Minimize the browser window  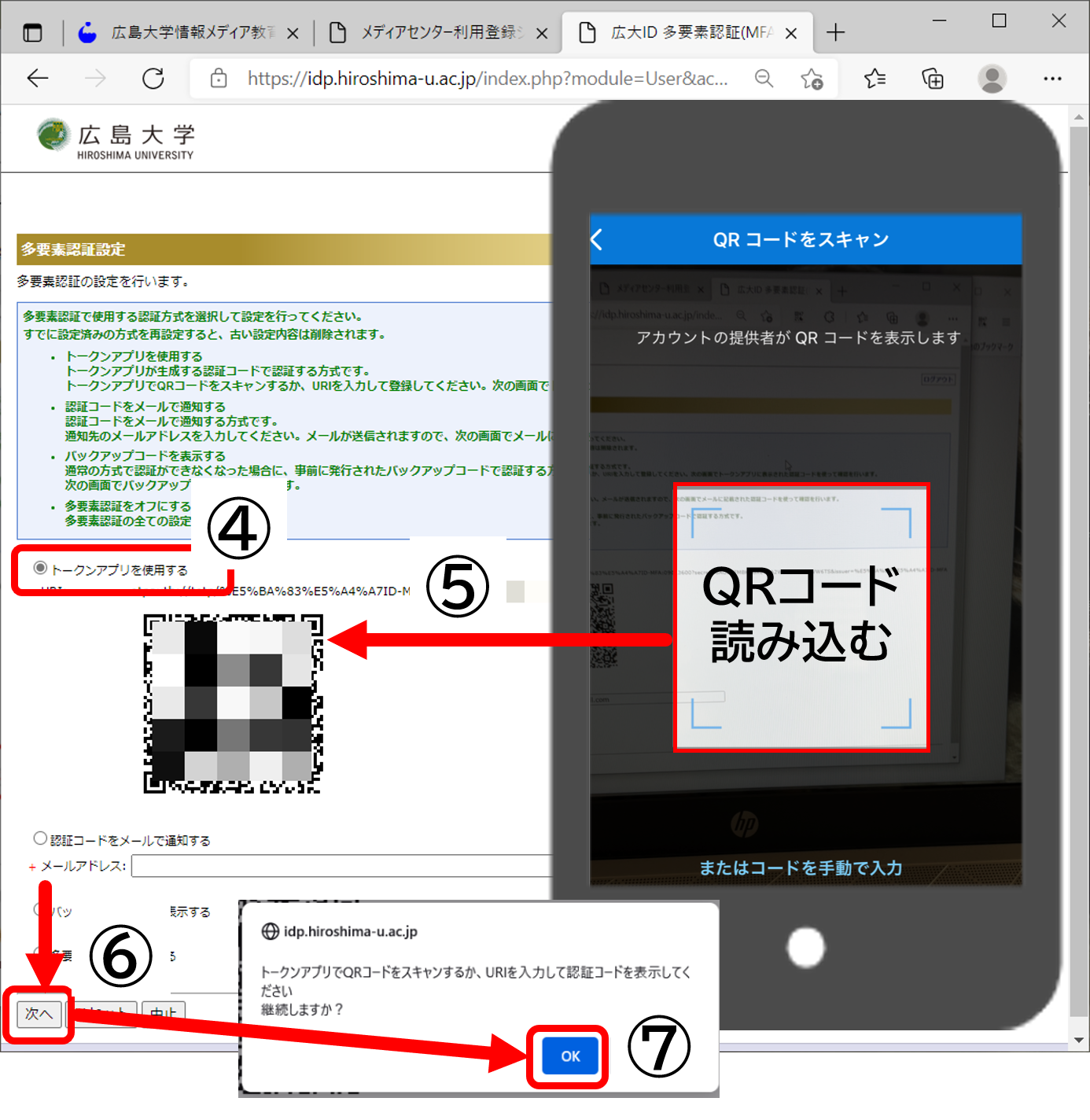coord(939,20)
